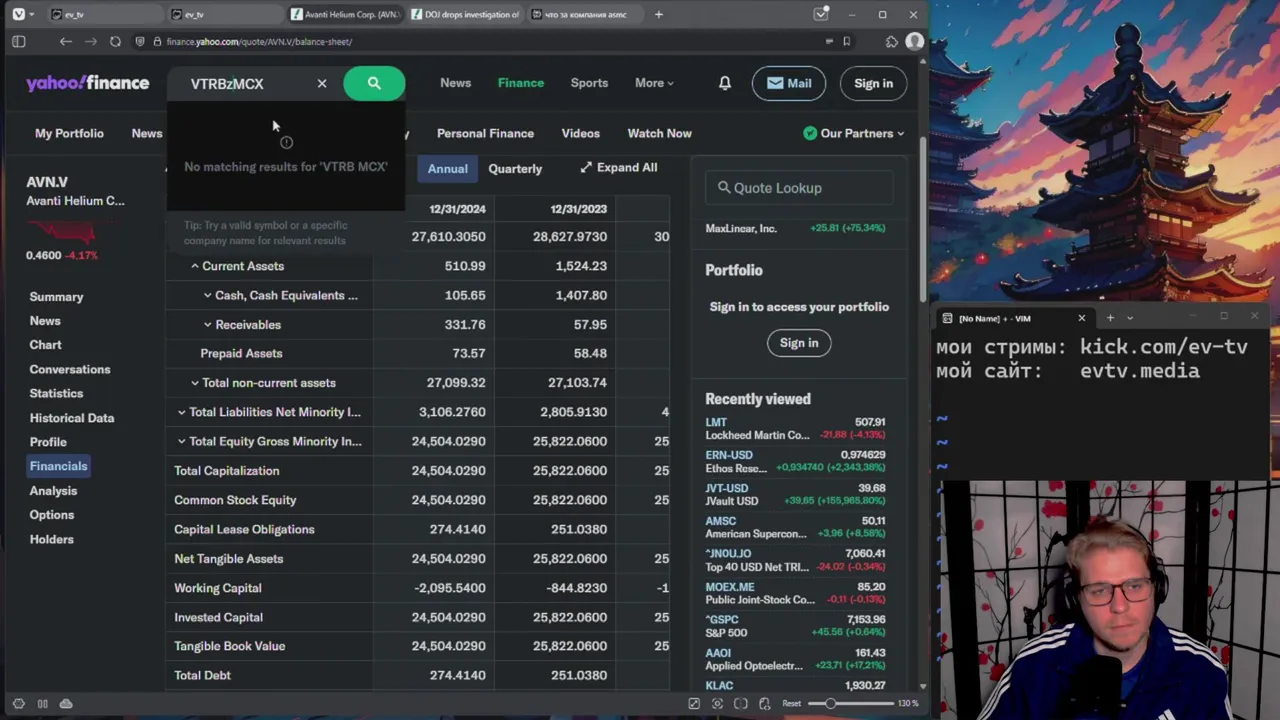This screenshot has width=1280, height=720.
Task: Click the address bar URL
Action: point(259,42)
